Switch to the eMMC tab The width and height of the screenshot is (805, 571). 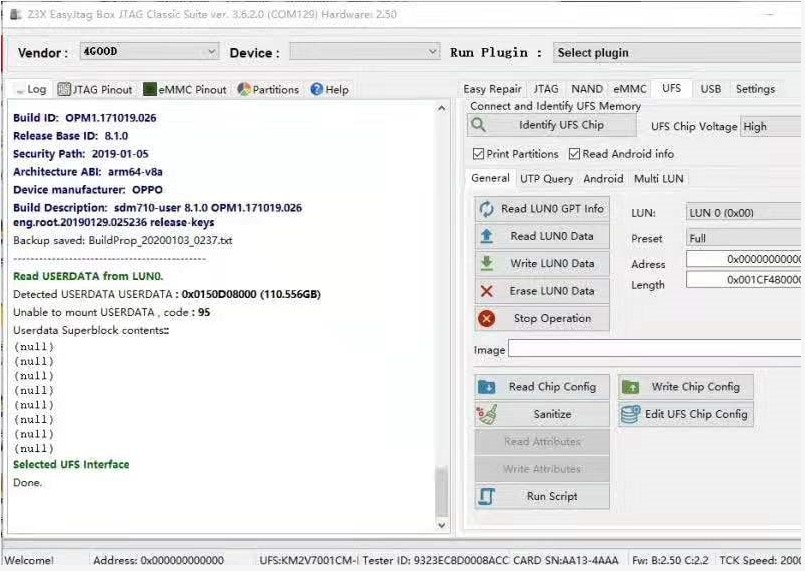click(x=629, y=89)
